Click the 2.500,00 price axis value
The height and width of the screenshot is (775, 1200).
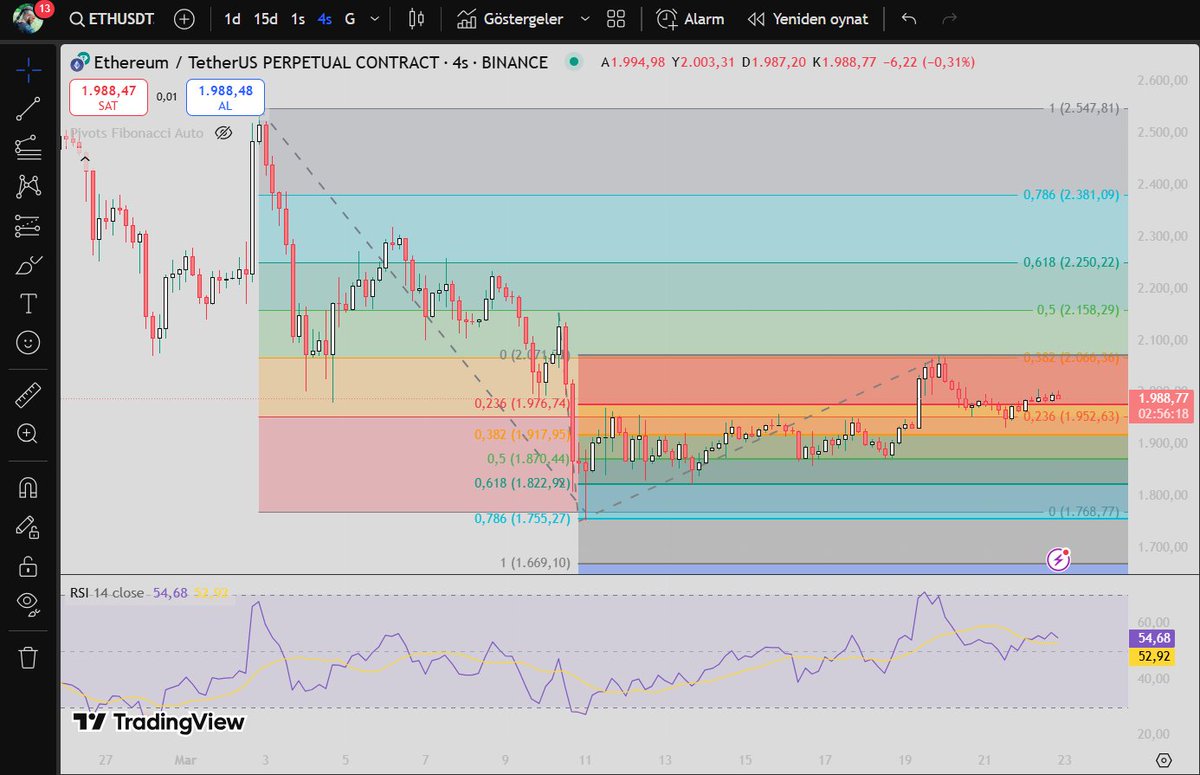[x=1163, y=132]
